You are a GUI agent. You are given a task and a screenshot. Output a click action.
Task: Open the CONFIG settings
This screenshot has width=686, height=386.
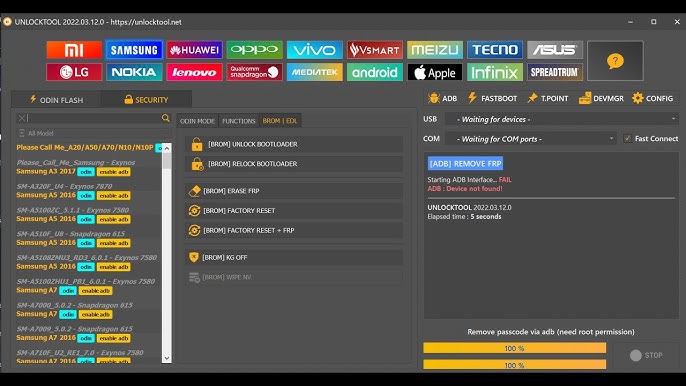[653, 98]
